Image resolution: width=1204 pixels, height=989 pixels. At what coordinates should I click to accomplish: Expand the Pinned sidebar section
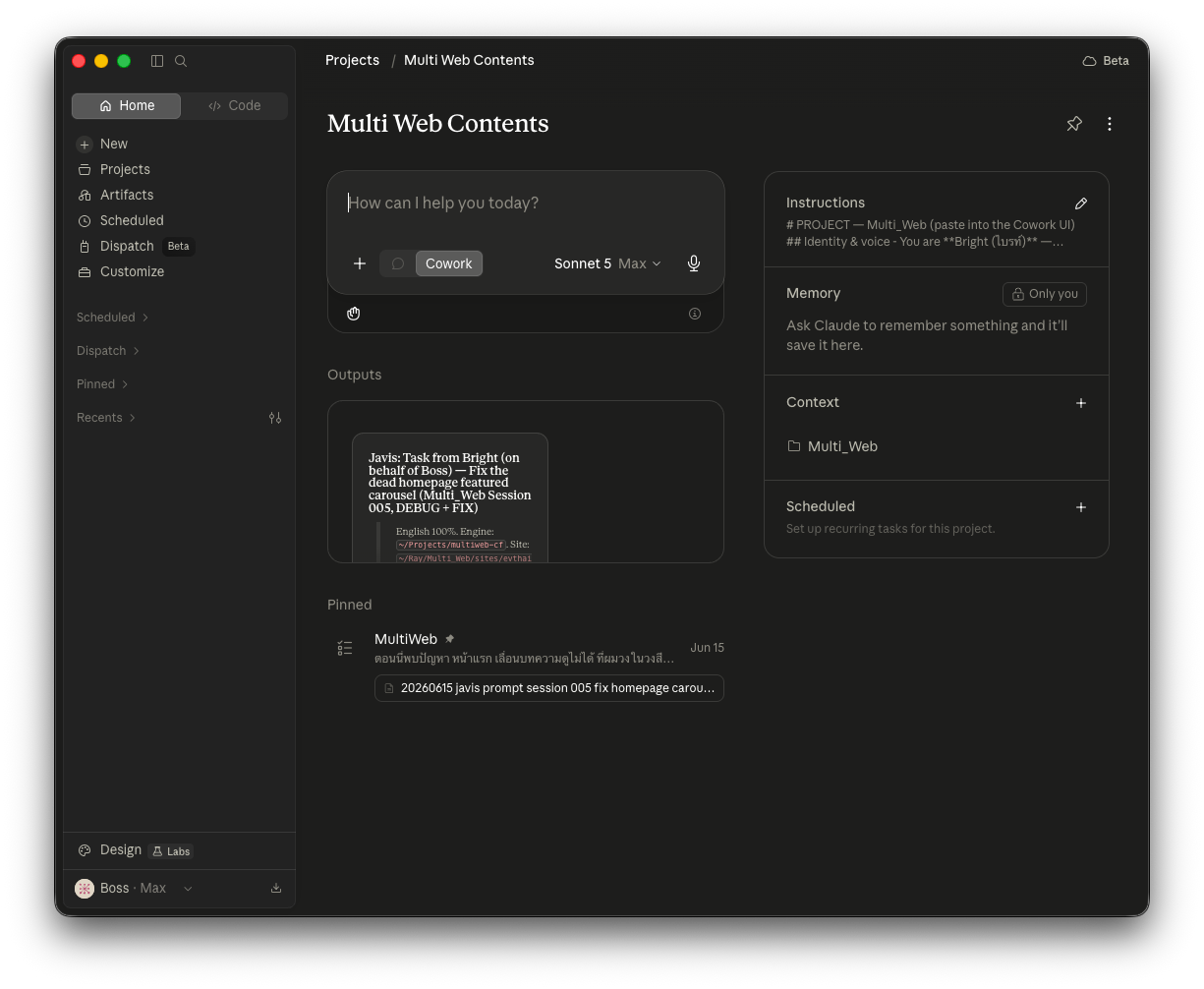(x=102, y=384)
